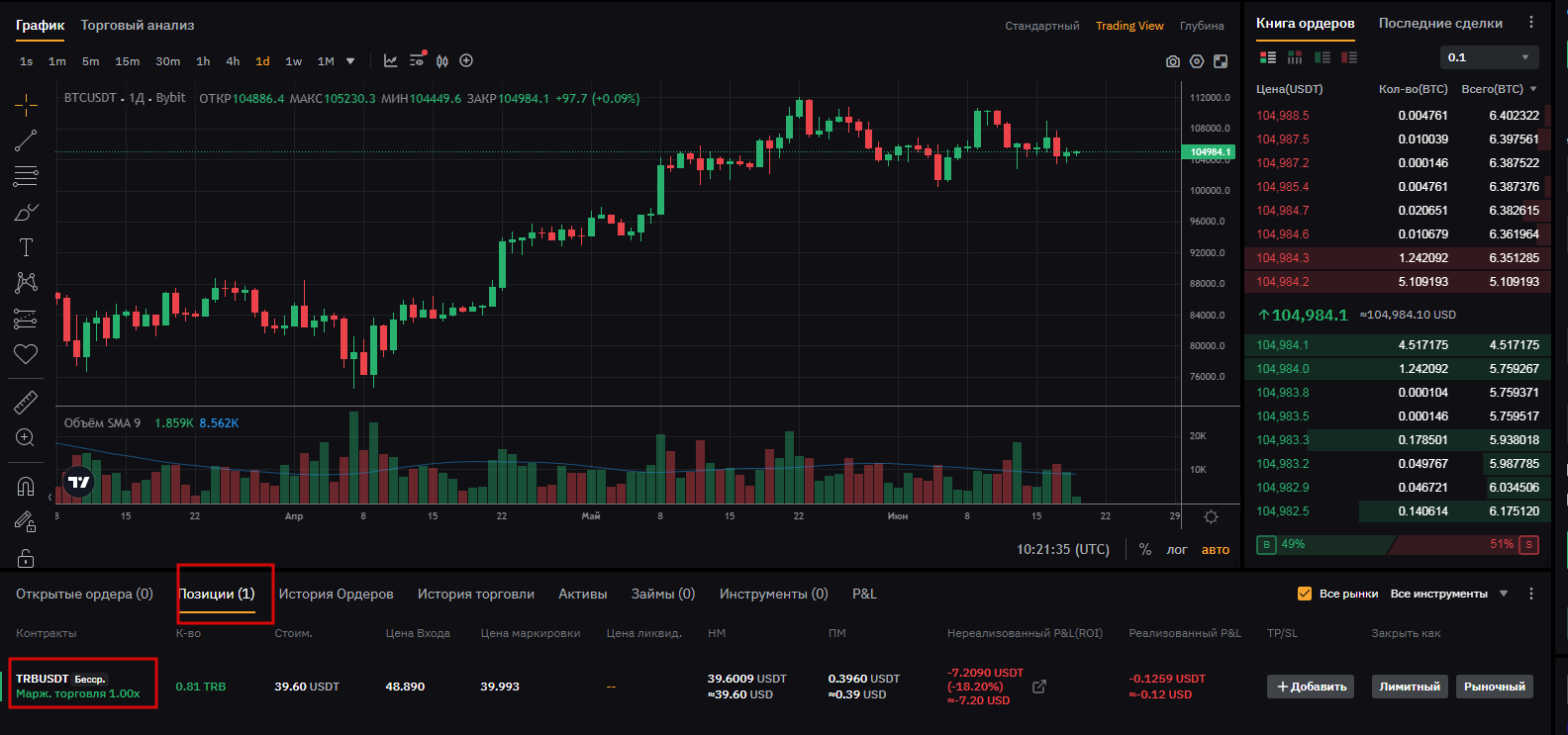Select the 15m timeframe
The image size is (1568, 735).
click(128, 61)
